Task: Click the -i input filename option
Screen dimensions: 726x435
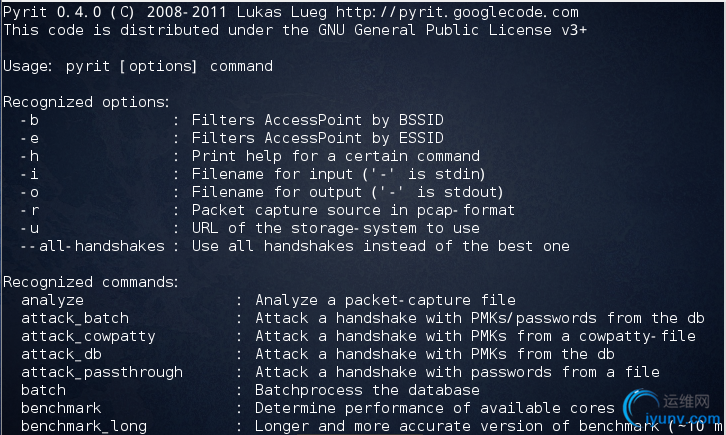Action: click(30, 174)
